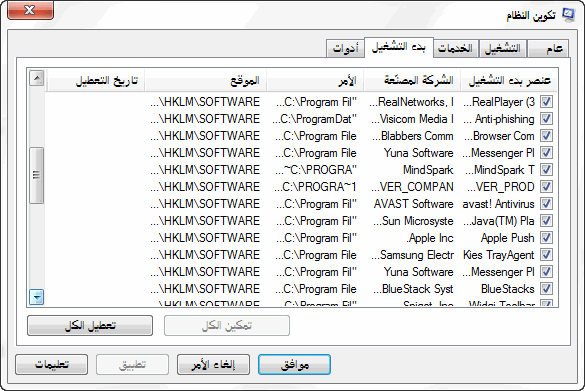The width and height of the screenshot is (585, 391).
Task: Toggle the Kies TrayAgent startup checkbox
Action: (x=547, y=255)
